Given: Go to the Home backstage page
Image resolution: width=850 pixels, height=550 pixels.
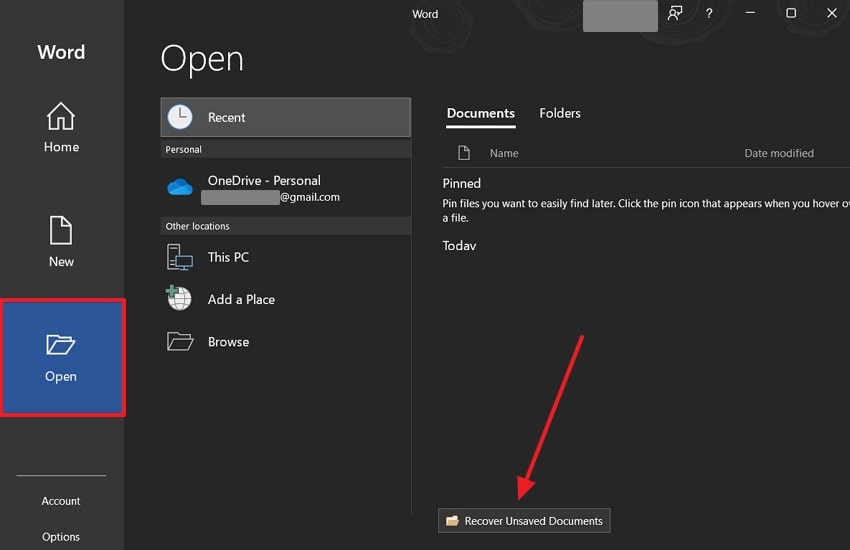Looking at the screenshot, I should (61, 127).
